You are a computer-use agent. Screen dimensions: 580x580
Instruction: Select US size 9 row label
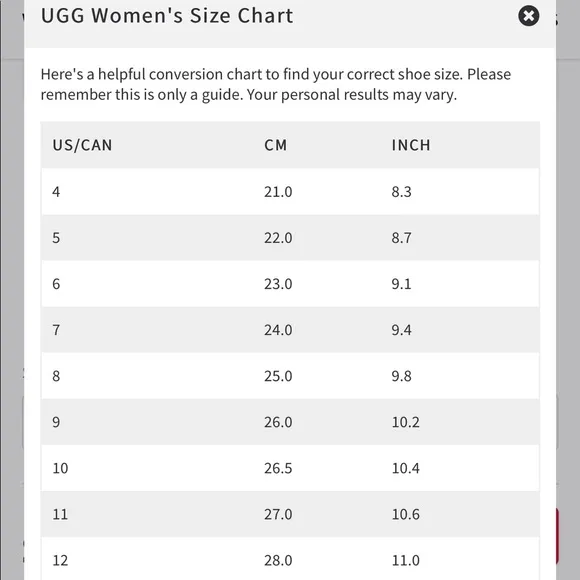click(x=56, y=422)
